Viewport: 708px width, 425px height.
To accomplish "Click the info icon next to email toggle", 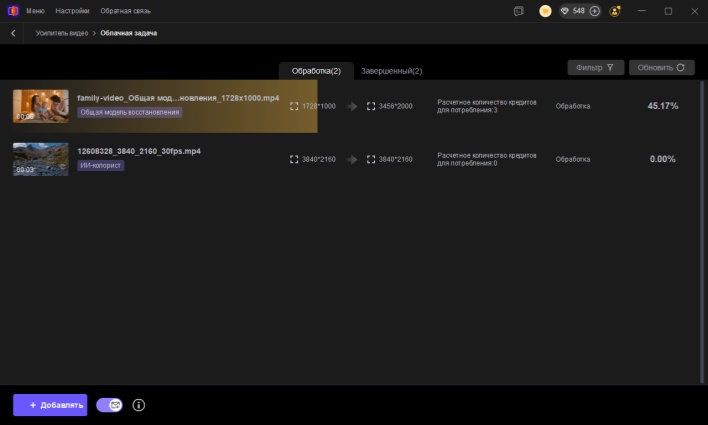I will tap(139, 405).
